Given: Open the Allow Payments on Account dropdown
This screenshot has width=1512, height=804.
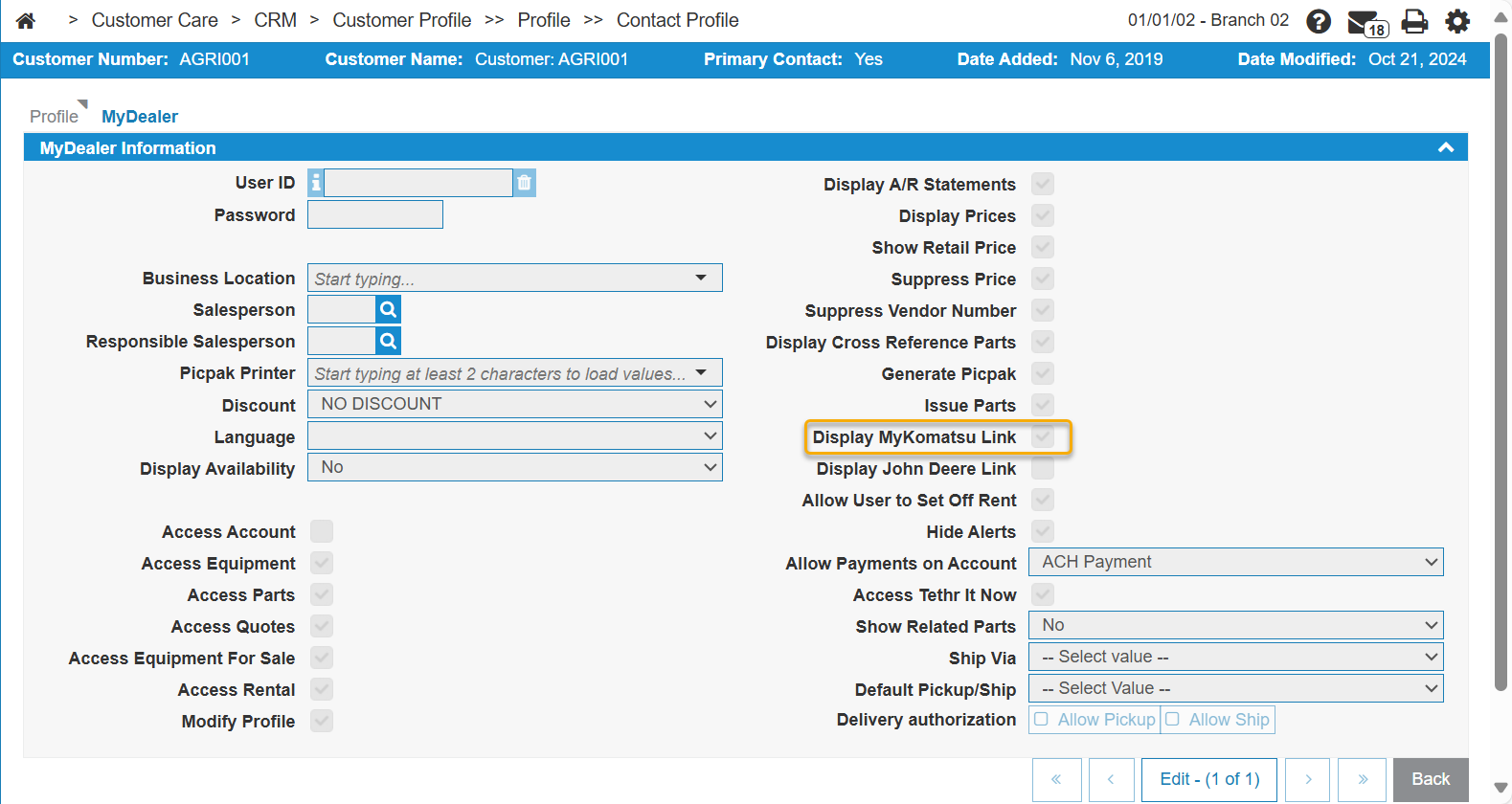Looking at the screenshot, I should point(1236,562).
